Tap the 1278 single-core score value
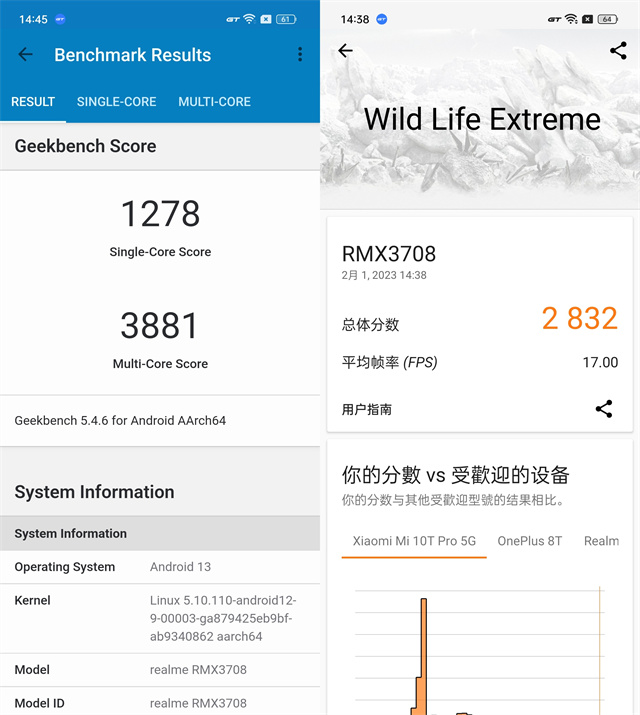 pos(160,213)
